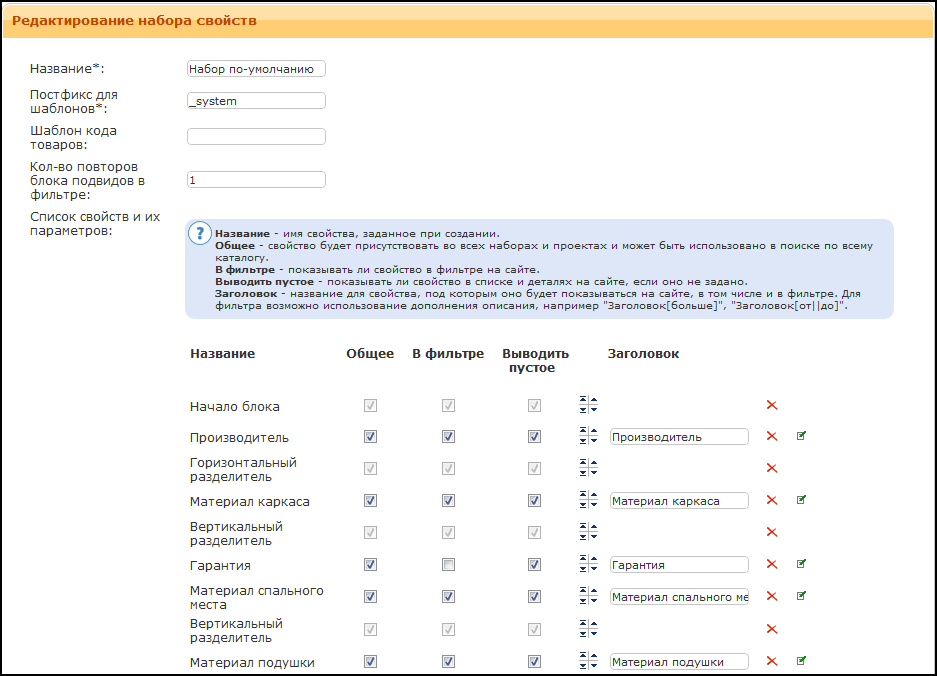The width and height of the screenshot is (937, 676).
Task: Move Материал подушки up one position
Action: [x=593, y=657]
